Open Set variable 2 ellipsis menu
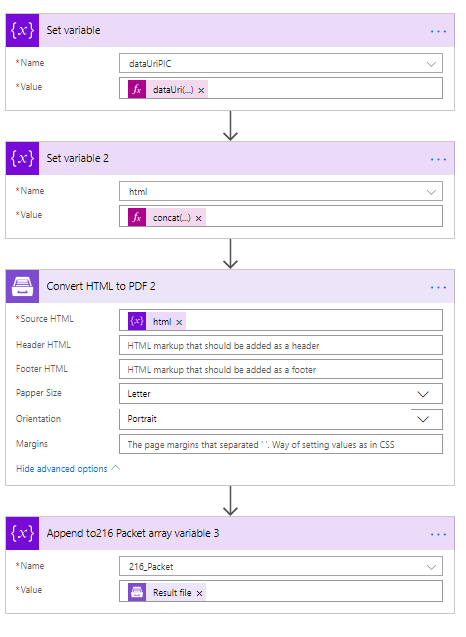The height and width of the screenshot is (637, 466). point(438,159)
